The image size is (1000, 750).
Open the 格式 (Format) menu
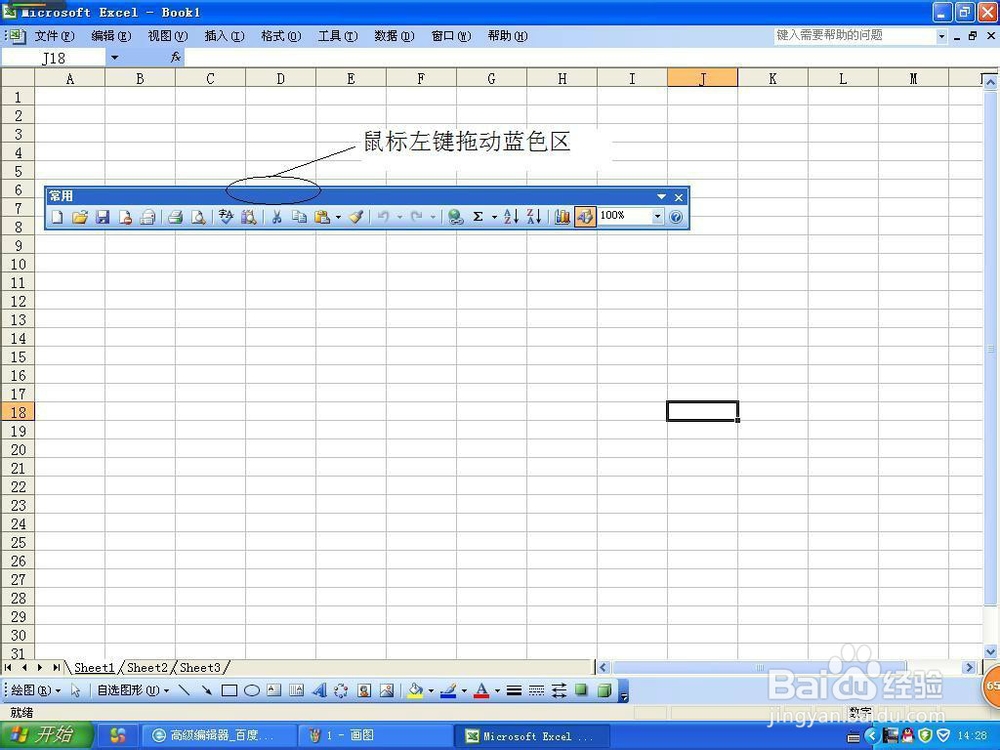pos(281,36)
